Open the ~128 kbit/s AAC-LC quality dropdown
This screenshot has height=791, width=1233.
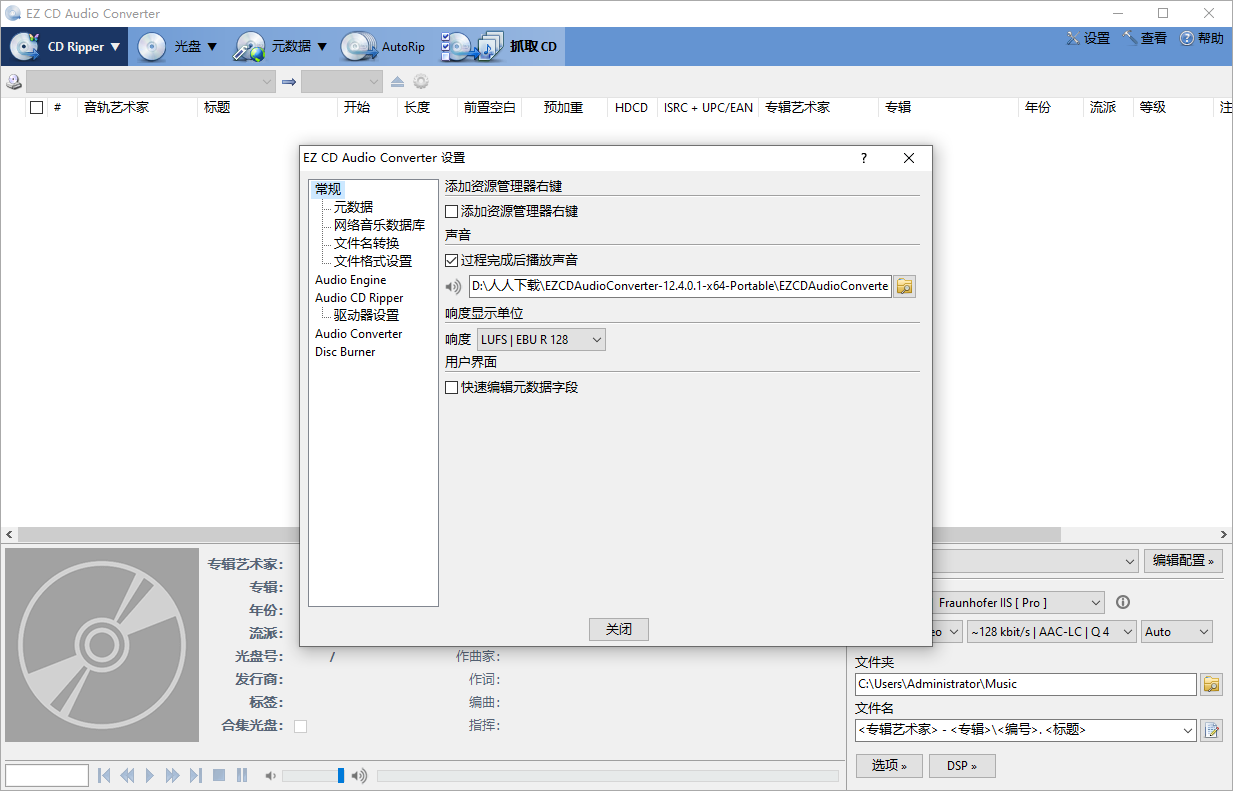coord(1051,631)
